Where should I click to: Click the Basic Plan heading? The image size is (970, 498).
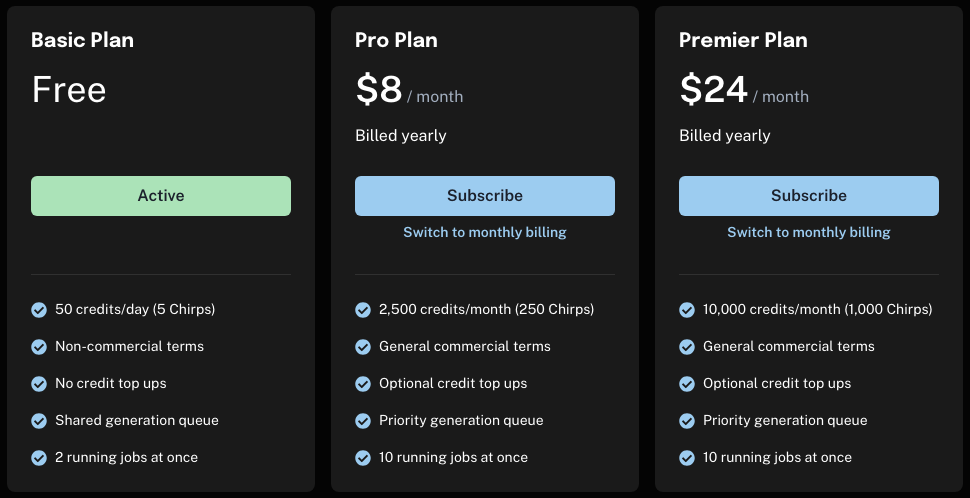82,40
